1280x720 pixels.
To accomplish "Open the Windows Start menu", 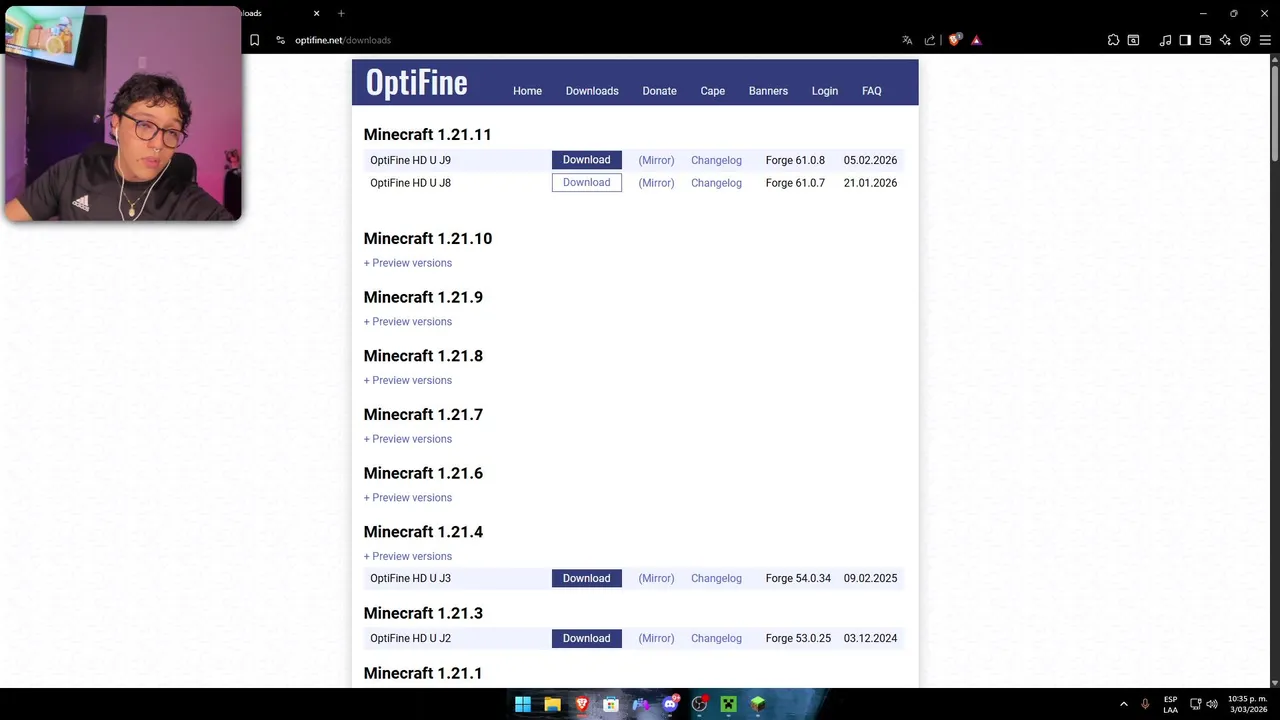I will [x=523, y=704].
